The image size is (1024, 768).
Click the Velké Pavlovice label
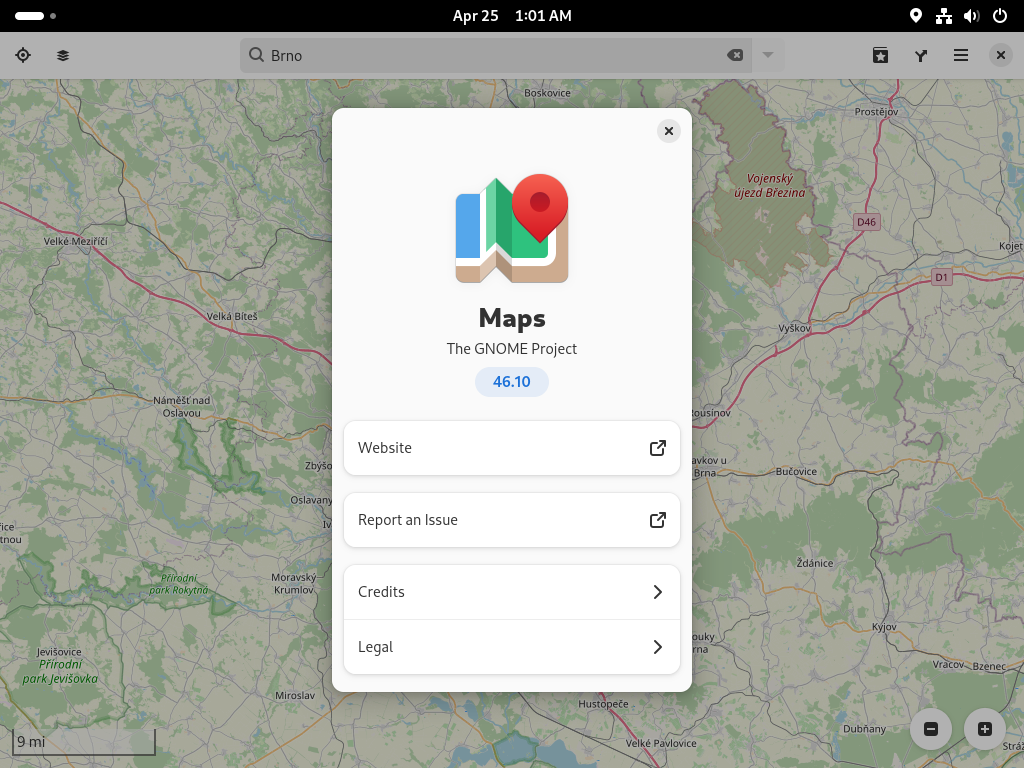pos(661,743)
